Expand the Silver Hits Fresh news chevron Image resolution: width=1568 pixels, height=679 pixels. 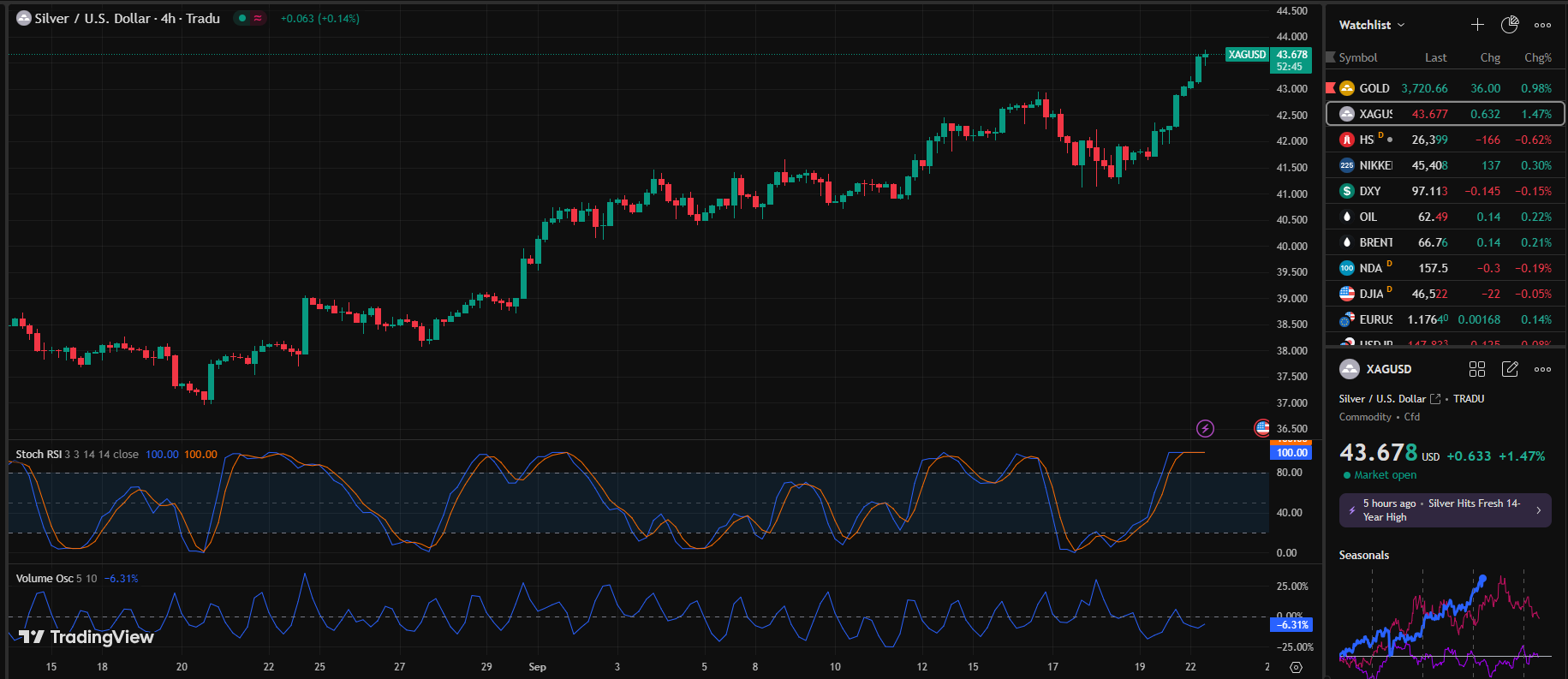pyautogui.click(x=1538, y=510)
